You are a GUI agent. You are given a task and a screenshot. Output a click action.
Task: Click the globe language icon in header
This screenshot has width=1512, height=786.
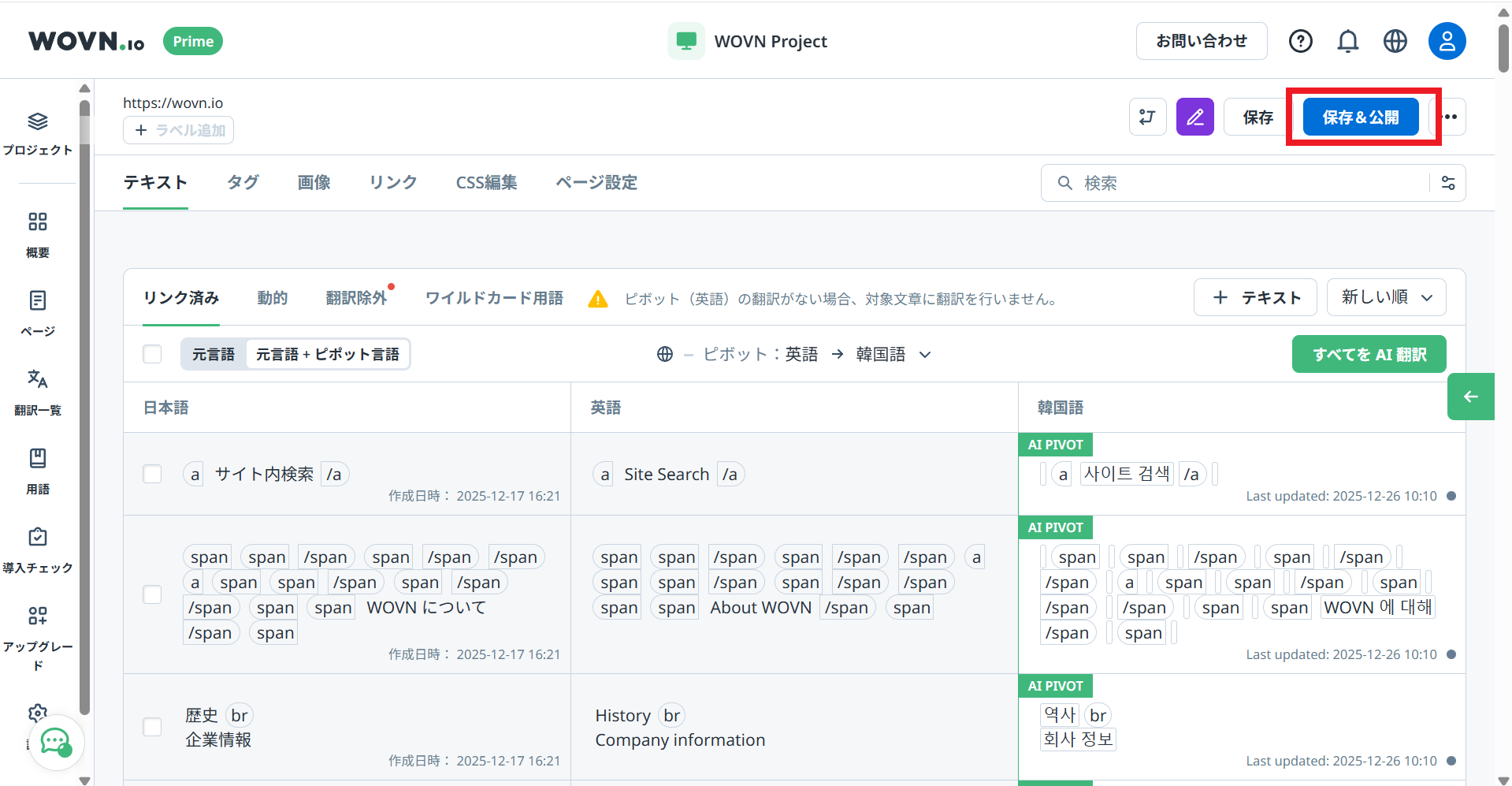point(1395,41)
